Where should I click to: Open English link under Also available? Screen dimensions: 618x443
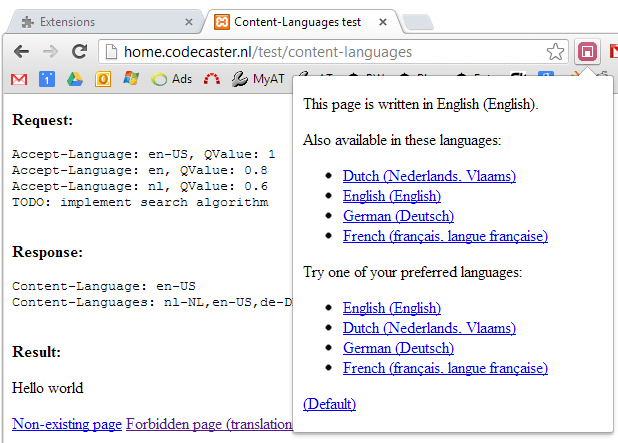coord(392,196)
